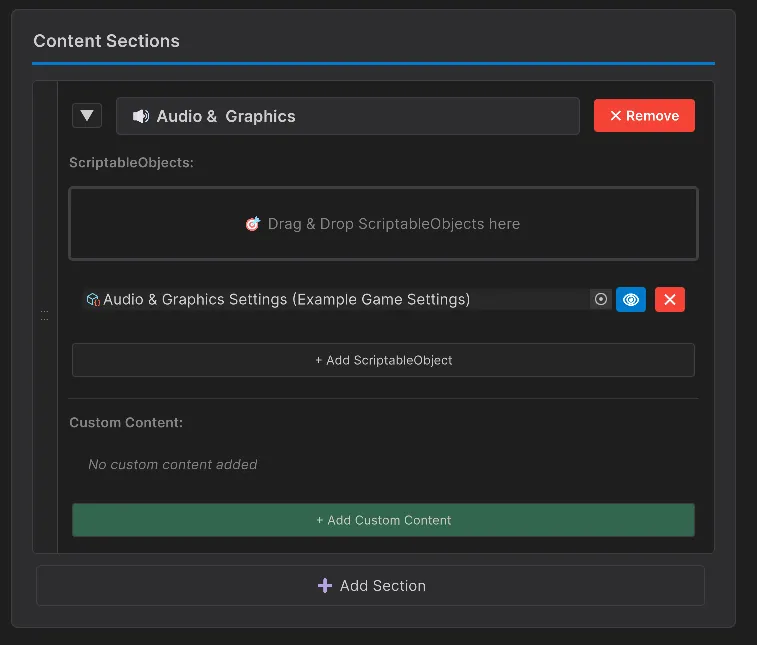
Task: Click the red Remove section button
Action: click(x=644, y=116)
